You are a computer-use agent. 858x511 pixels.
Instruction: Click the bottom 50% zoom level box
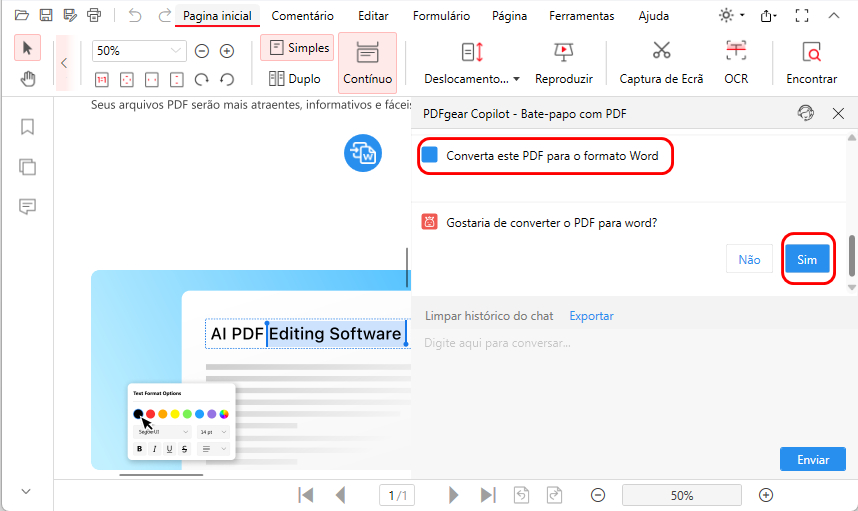[x=682, y=495]
